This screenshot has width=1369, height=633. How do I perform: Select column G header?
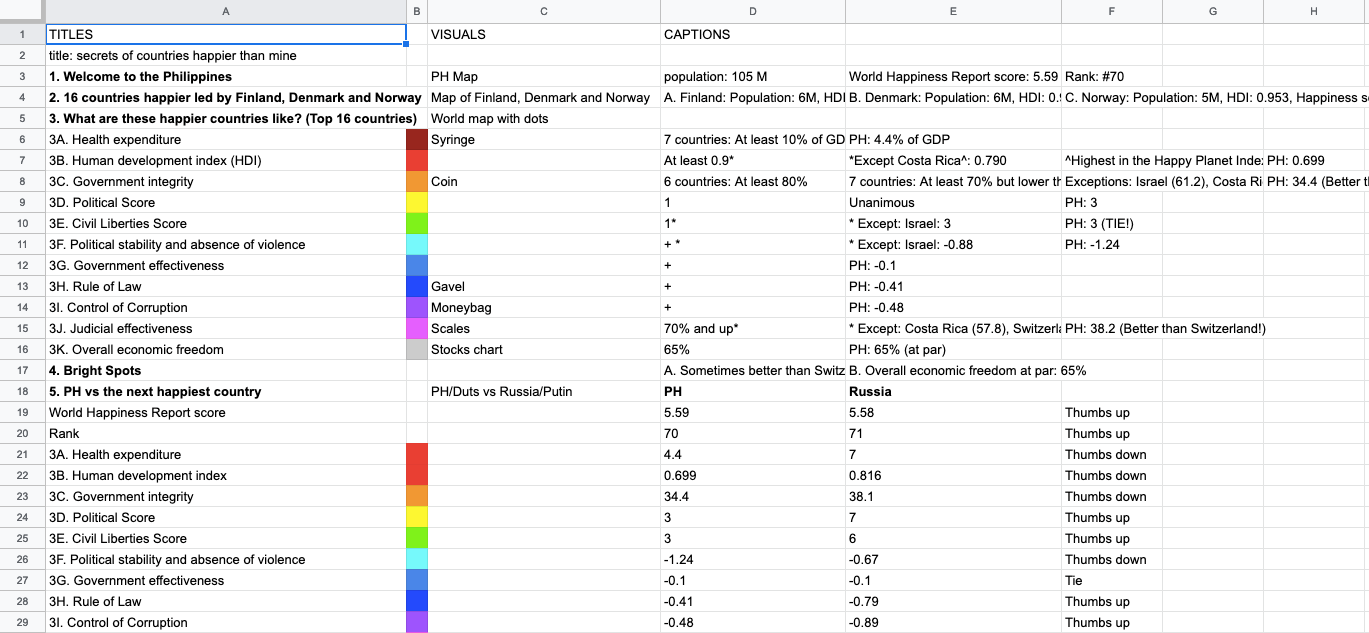[x=1213, y=11]
